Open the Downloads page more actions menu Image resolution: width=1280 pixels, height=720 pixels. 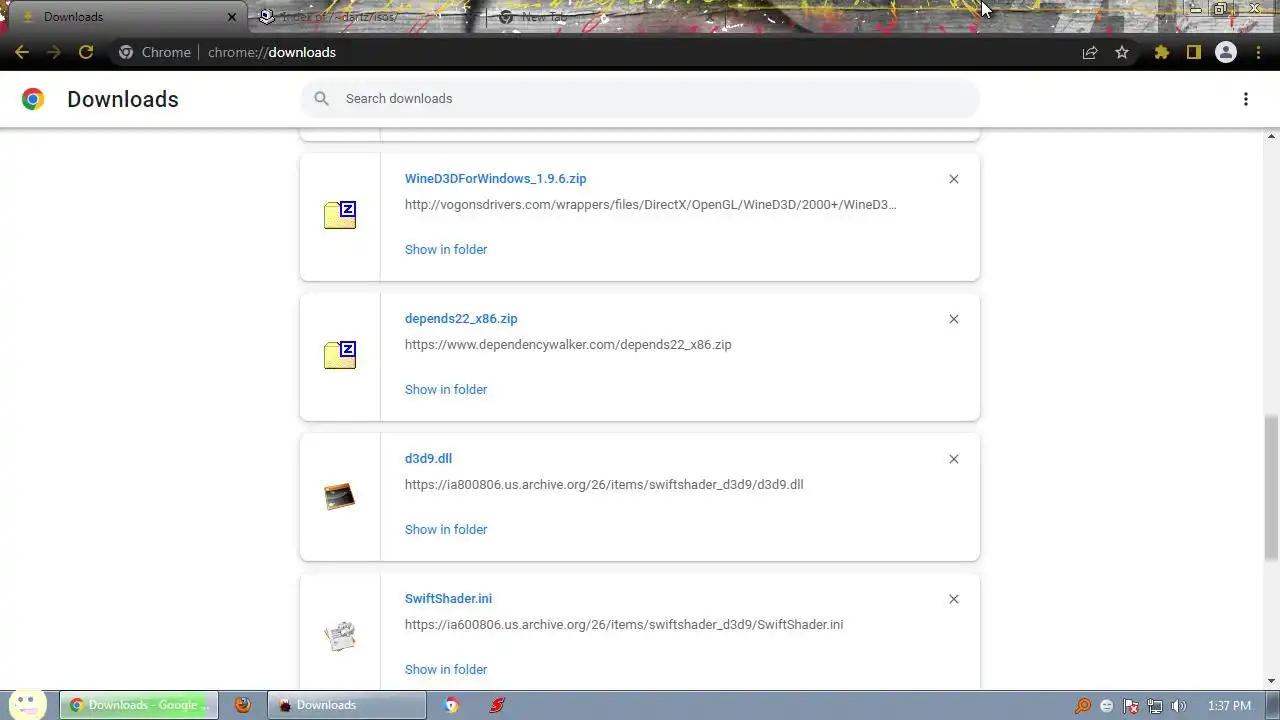click(1246, 99)
